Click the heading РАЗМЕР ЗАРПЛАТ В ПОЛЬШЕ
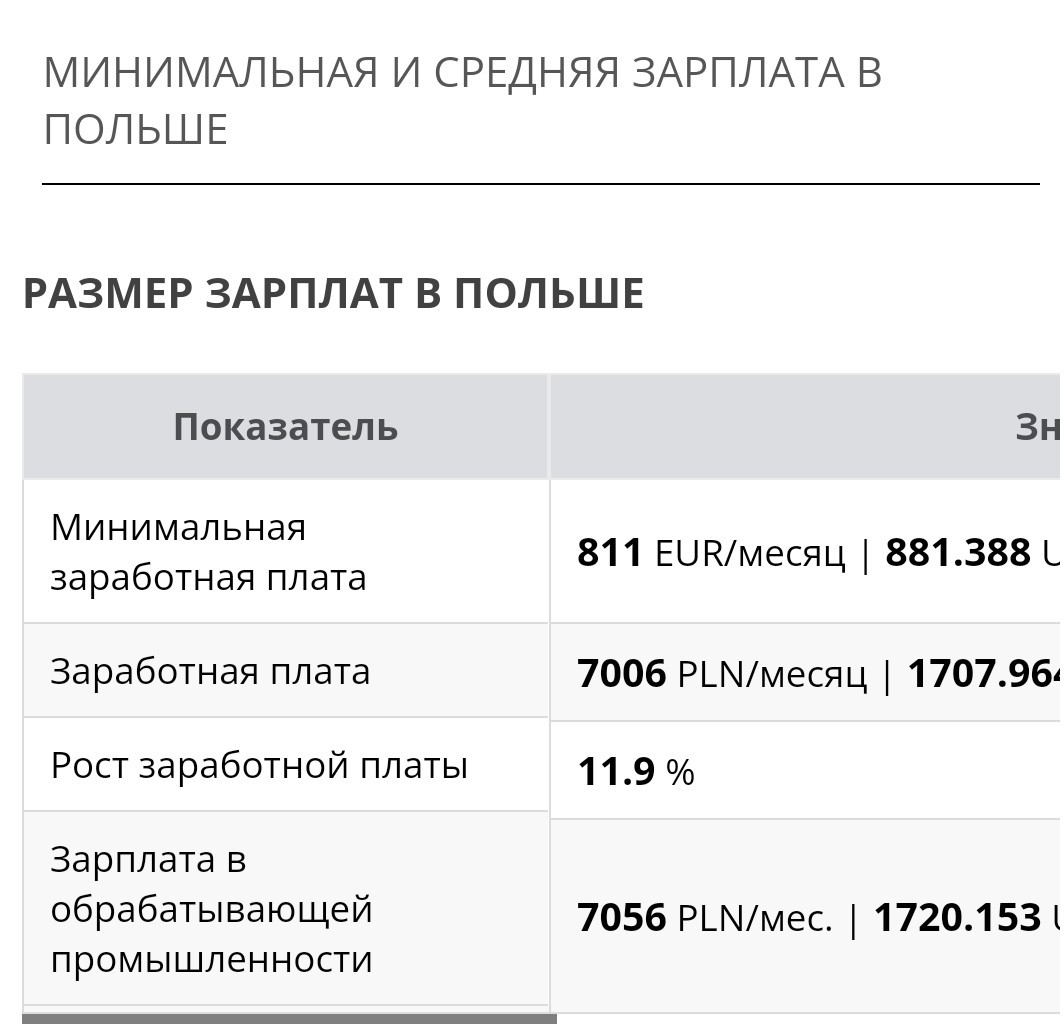The image size is (1064, 1032). [333, 293]
